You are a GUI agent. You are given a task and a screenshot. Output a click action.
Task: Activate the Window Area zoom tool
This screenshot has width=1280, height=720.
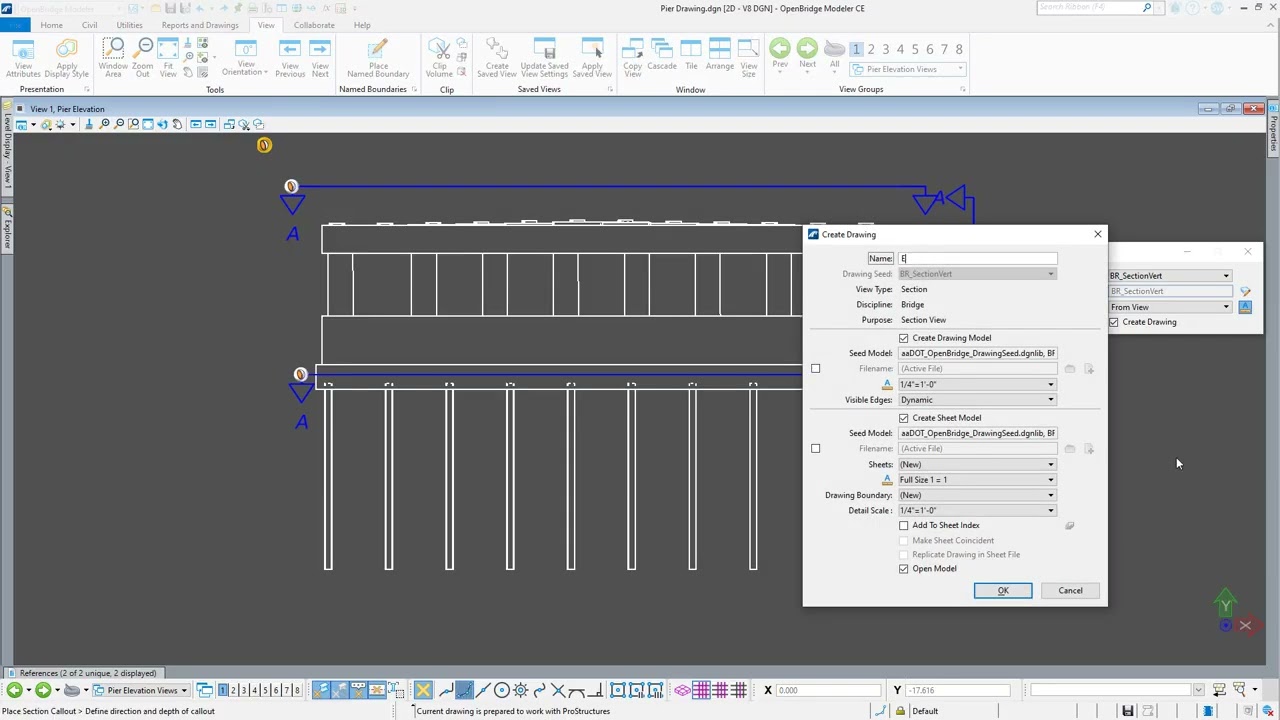[113, 58]
